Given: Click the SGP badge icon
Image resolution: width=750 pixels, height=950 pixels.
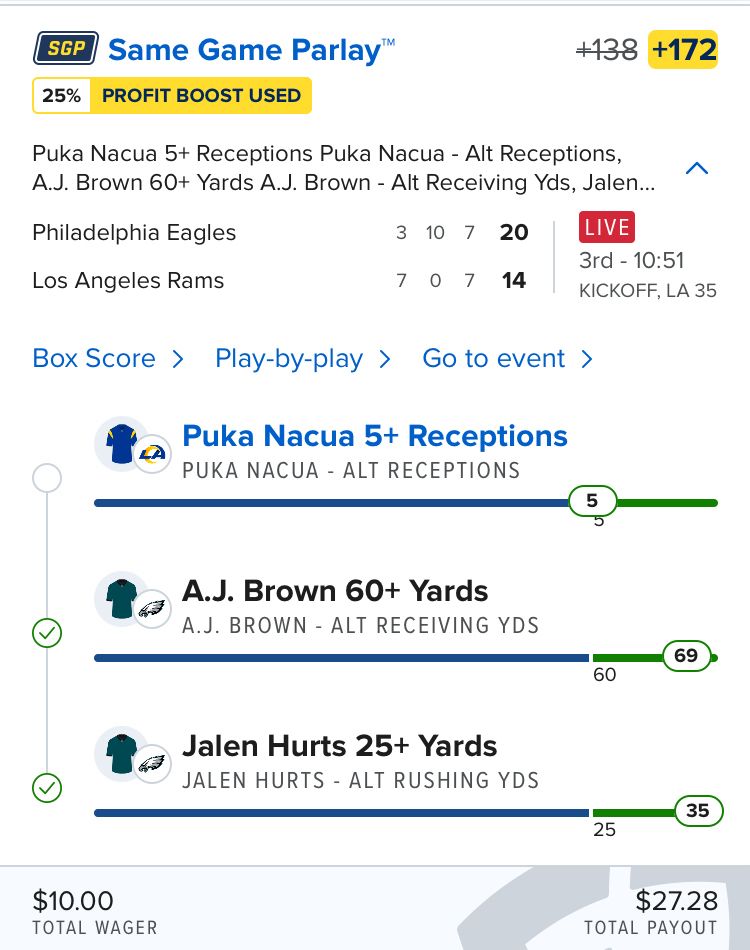Looking at the screenshot, I should coord(65,48).
